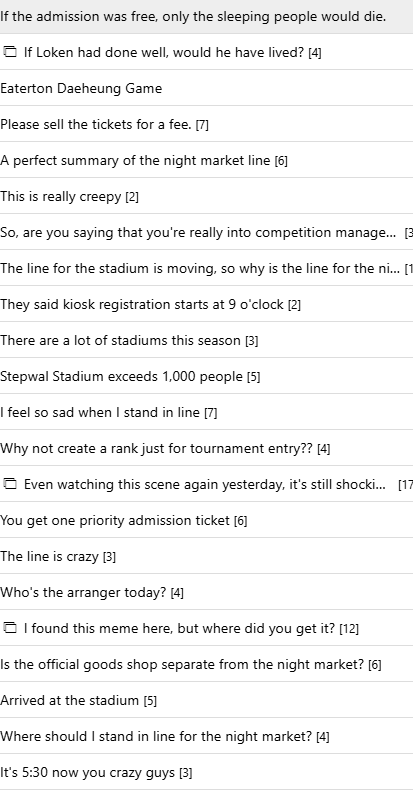Open 'It's 5:30 now you crazy guys' post
Screen dimensions: 413x791
coord(88,772)
